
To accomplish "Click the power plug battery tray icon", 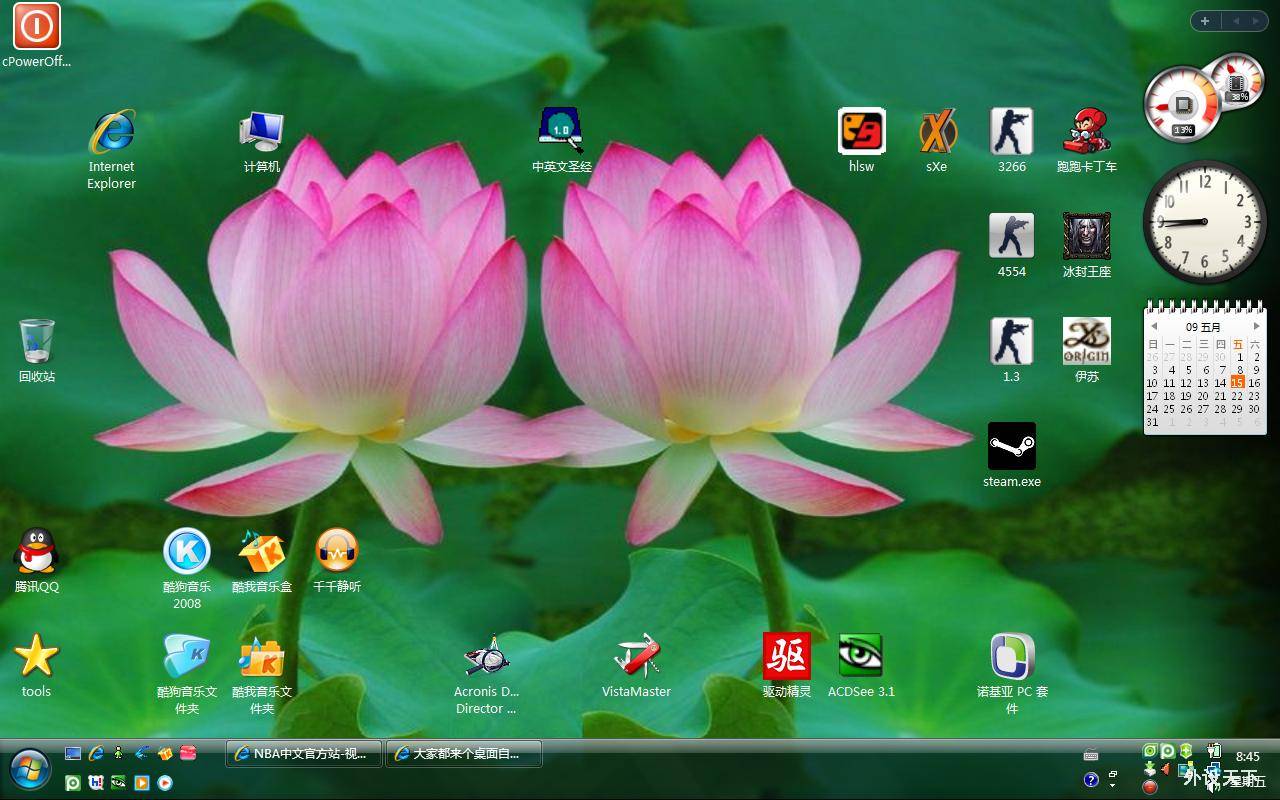I will coord(1214,750).
